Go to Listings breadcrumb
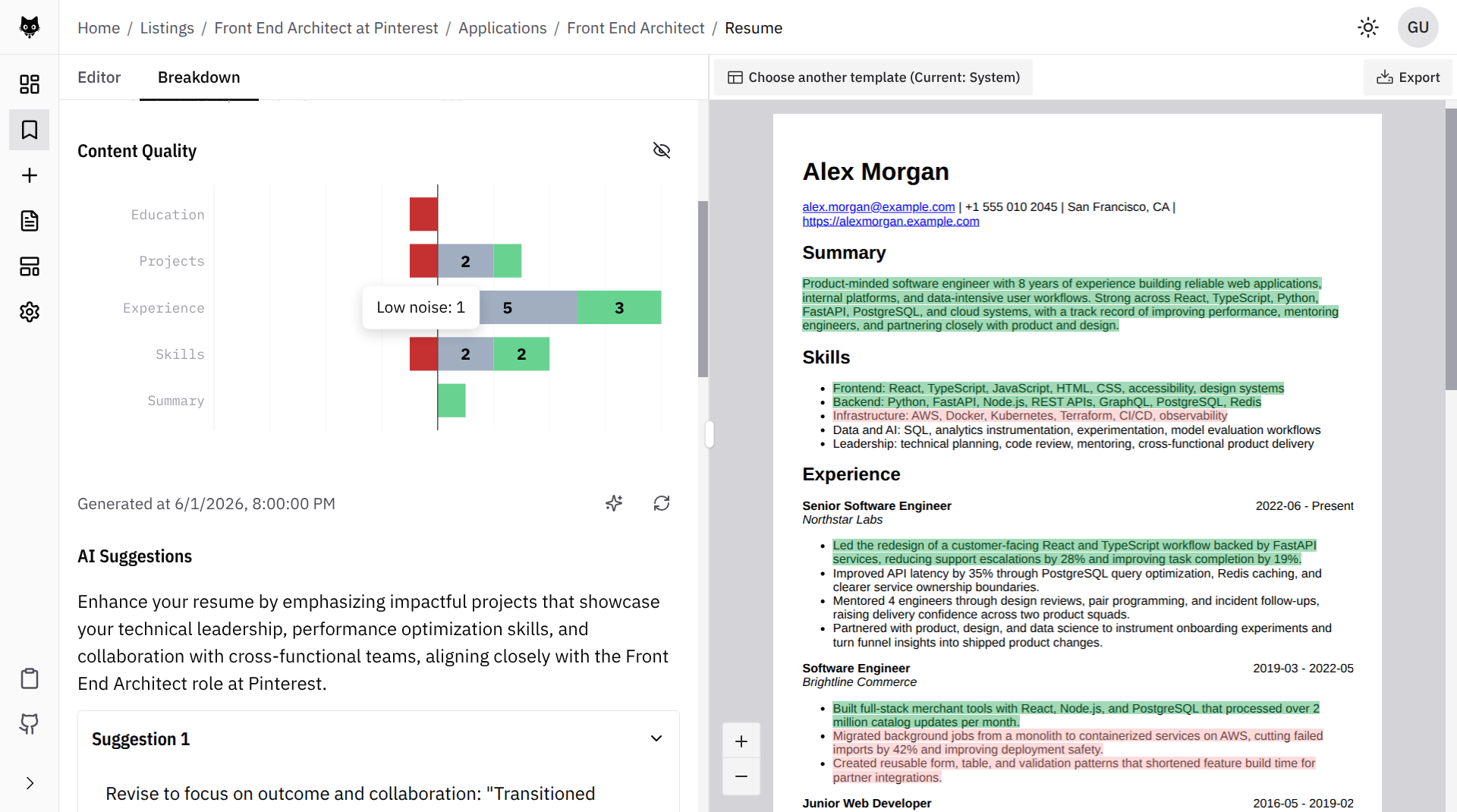This screenshot has width=1457, height=812. click(x=167, y=28)
